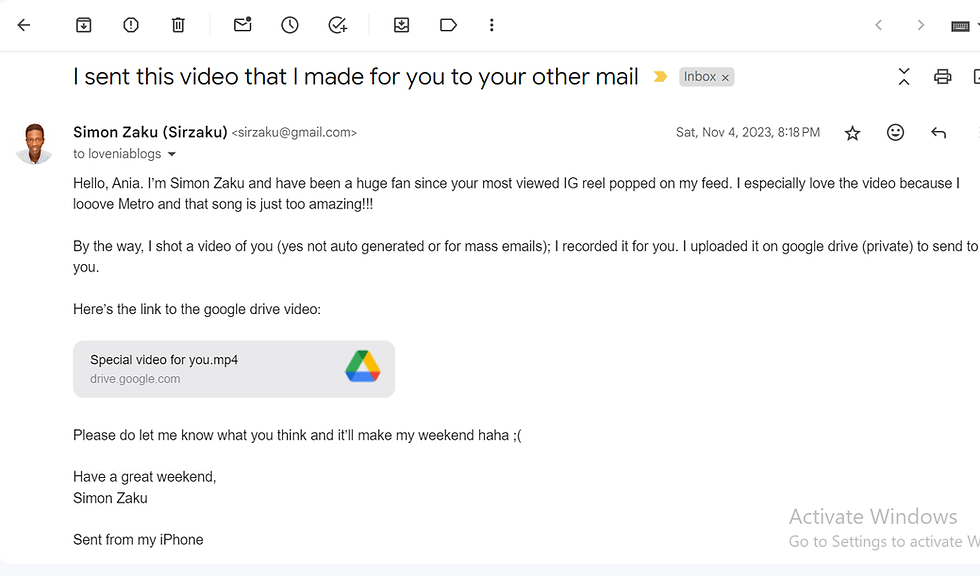
Task: Reply to Simon Zaku's message
Action: (938, 133)
